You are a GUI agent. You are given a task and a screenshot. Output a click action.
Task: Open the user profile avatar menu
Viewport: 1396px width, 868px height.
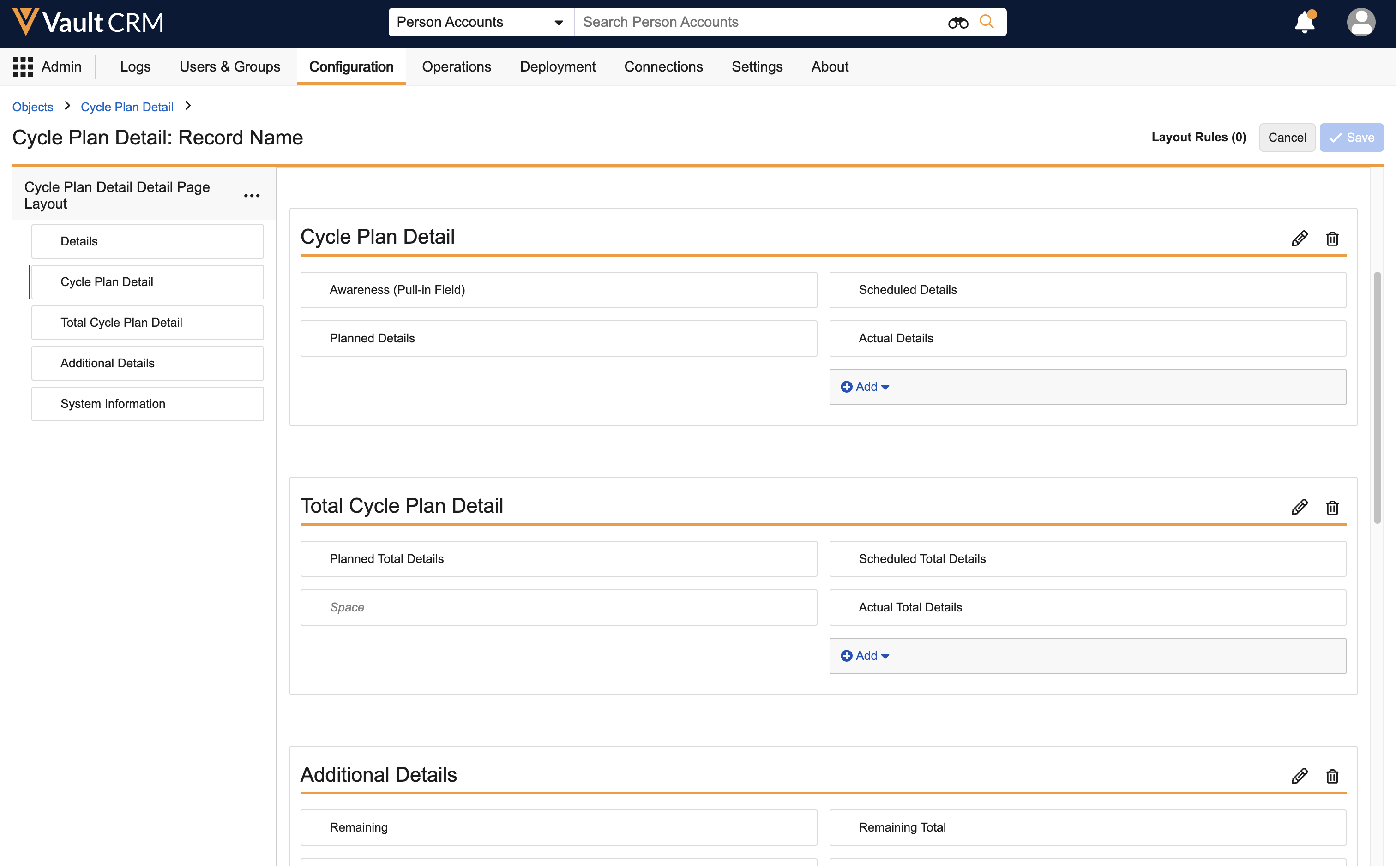1360,23
